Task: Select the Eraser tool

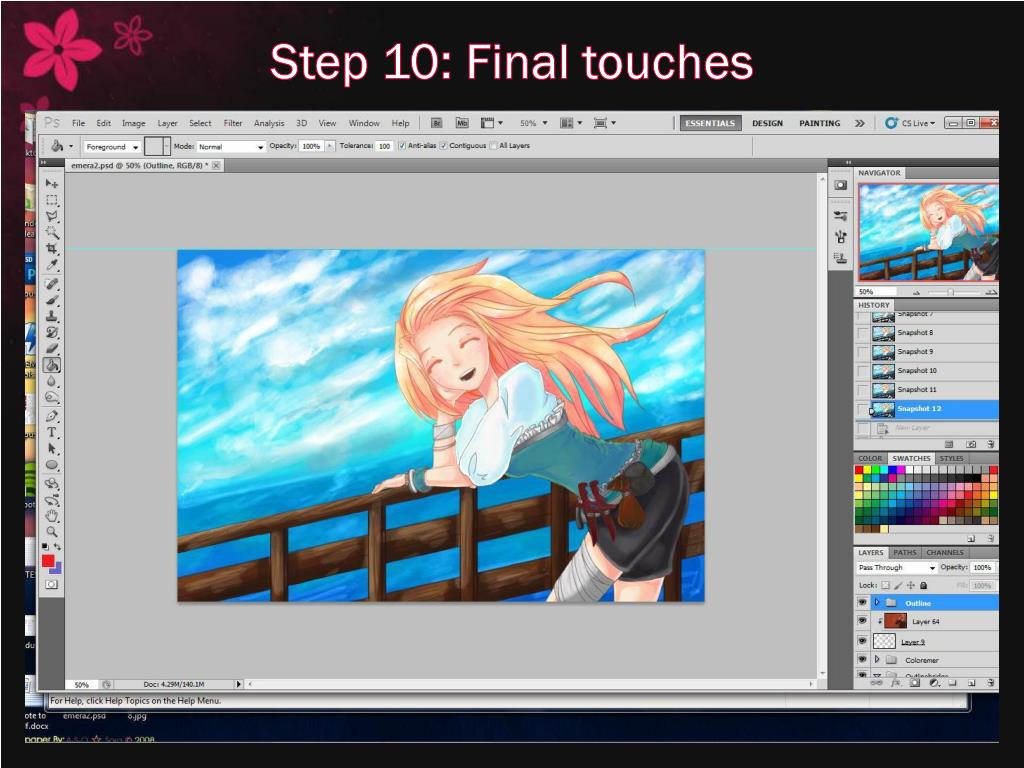Action: pos(52,348)
